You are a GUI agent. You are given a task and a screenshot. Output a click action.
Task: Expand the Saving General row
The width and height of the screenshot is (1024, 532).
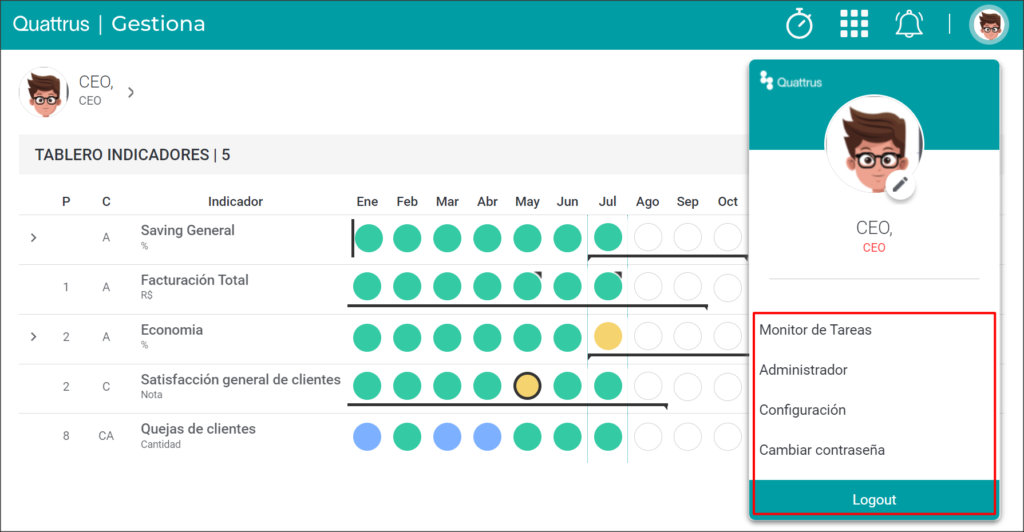point(33,238)
